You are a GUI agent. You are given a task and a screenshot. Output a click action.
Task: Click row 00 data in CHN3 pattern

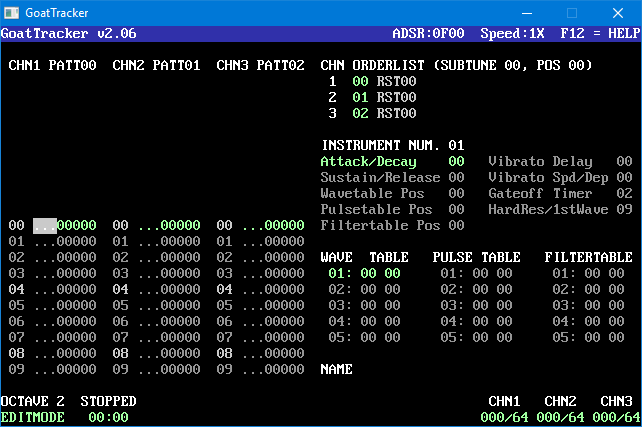(273, 225)
